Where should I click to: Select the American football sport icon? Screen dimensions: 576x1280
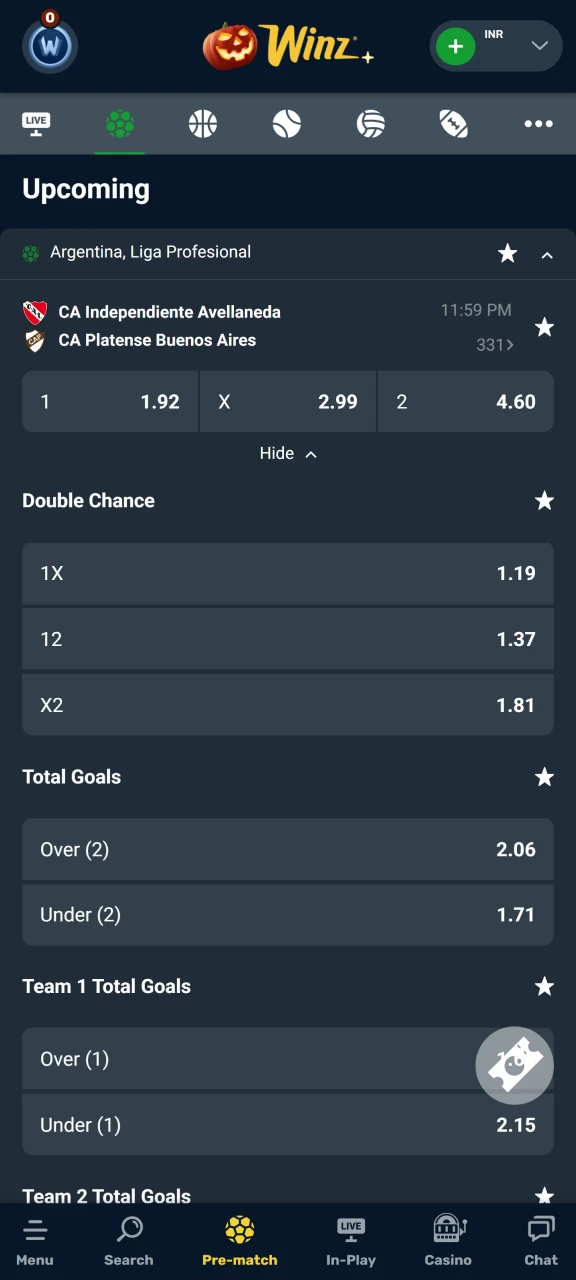tap(453, 123)
